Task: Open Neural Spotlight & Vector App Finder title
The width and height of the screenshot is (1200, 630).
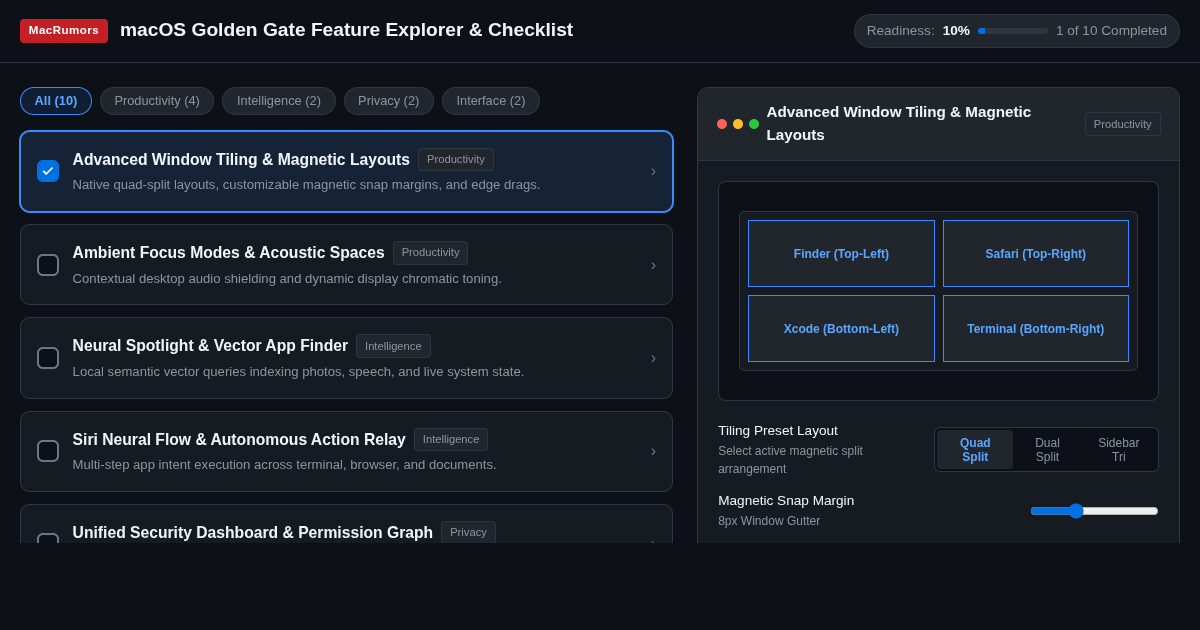Action: (x=210, y=346)
